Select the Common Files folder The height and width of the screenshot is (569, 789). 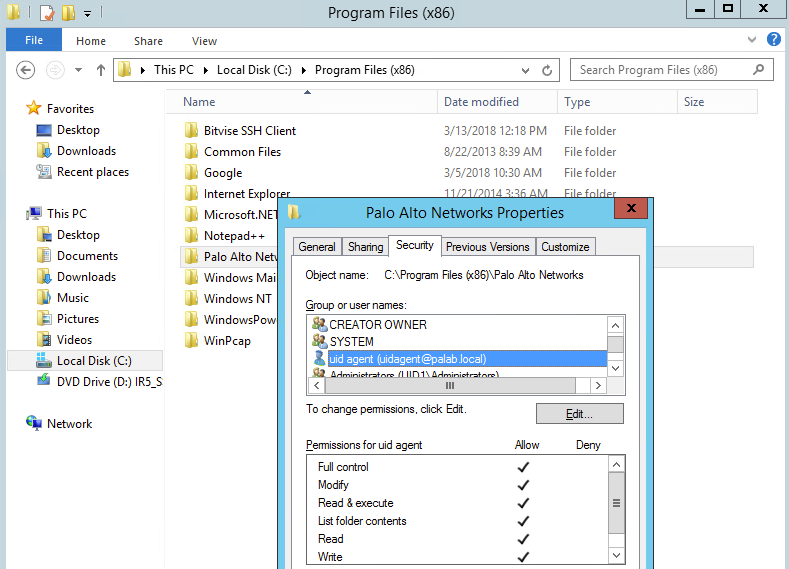coord(242,152)
